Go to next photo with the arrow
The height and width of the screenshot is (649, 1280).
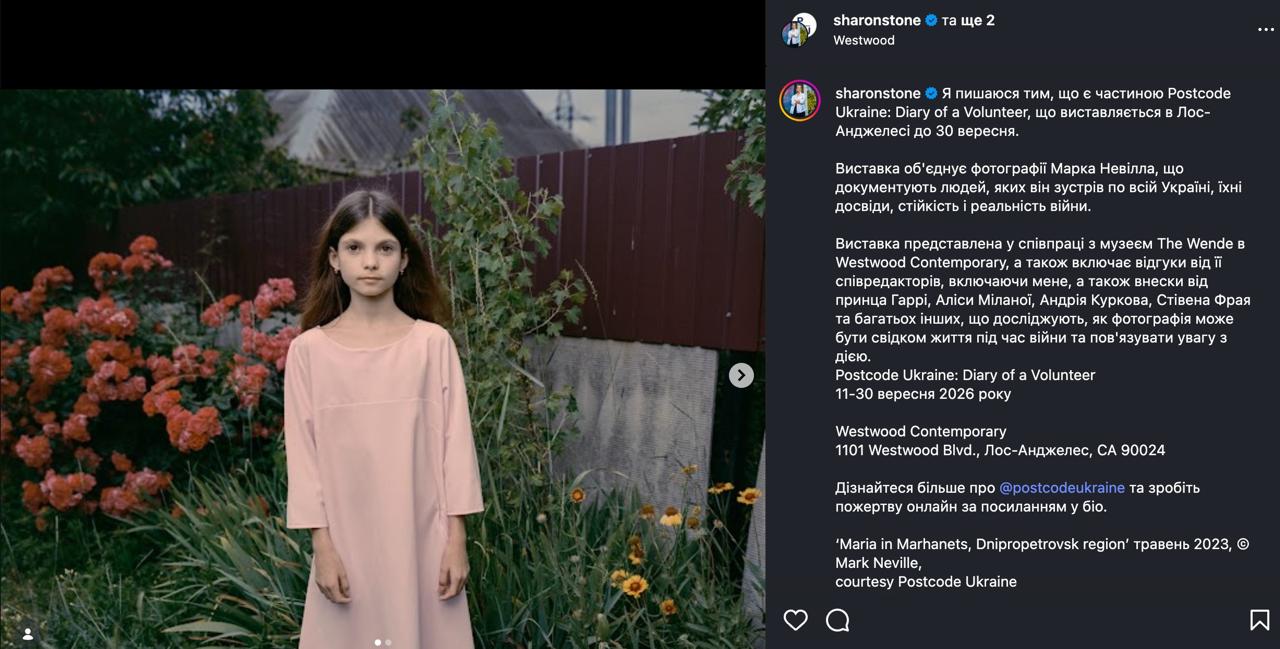(741, 375)
